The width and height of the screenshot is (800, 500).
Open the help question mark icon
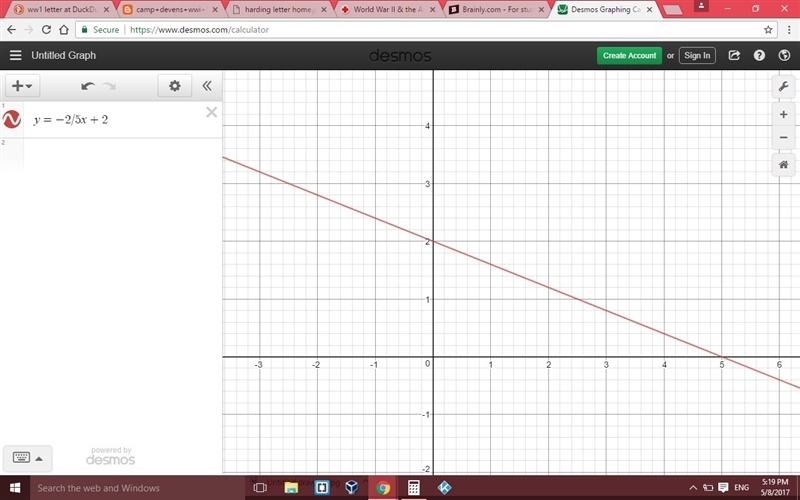click(759, 55)
